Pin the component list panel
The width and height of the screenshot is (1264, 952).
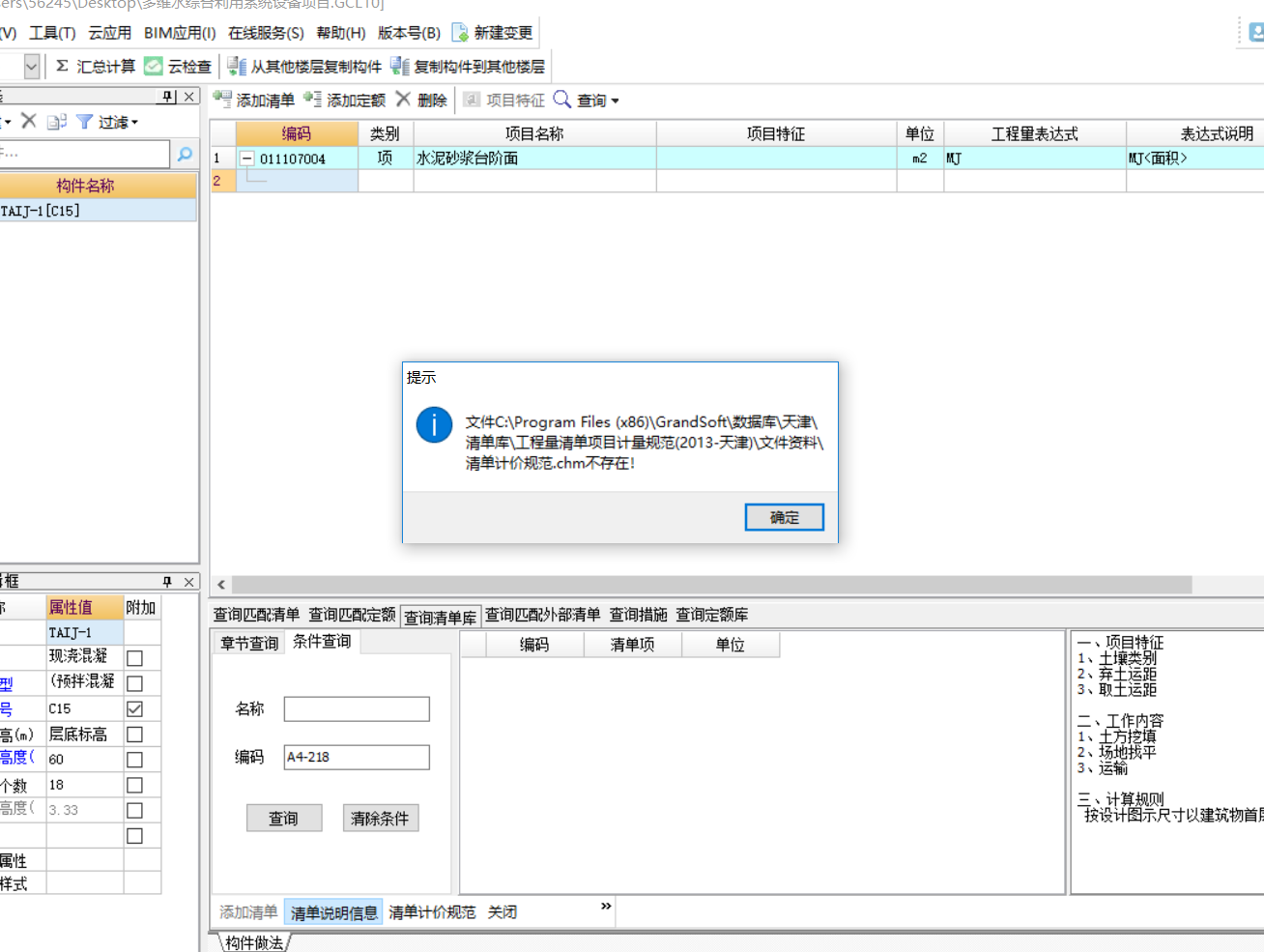point(168,97)
